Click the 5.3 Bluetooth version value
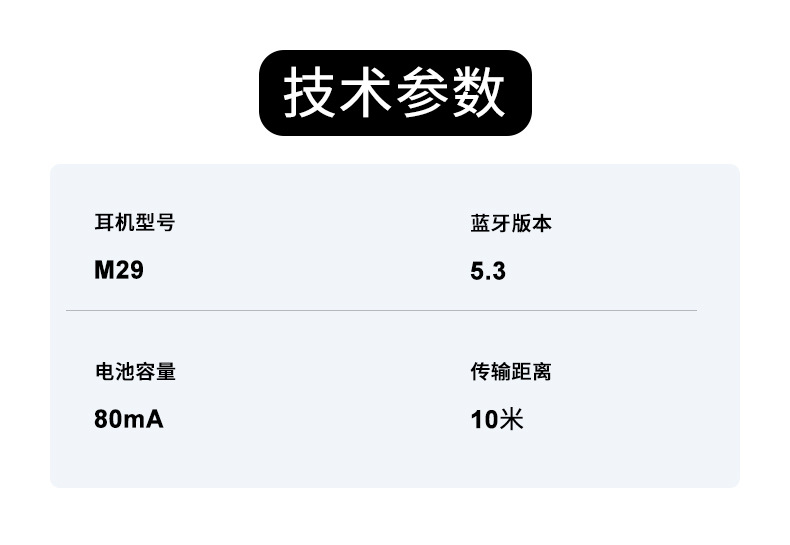 [x=488, y=270]
